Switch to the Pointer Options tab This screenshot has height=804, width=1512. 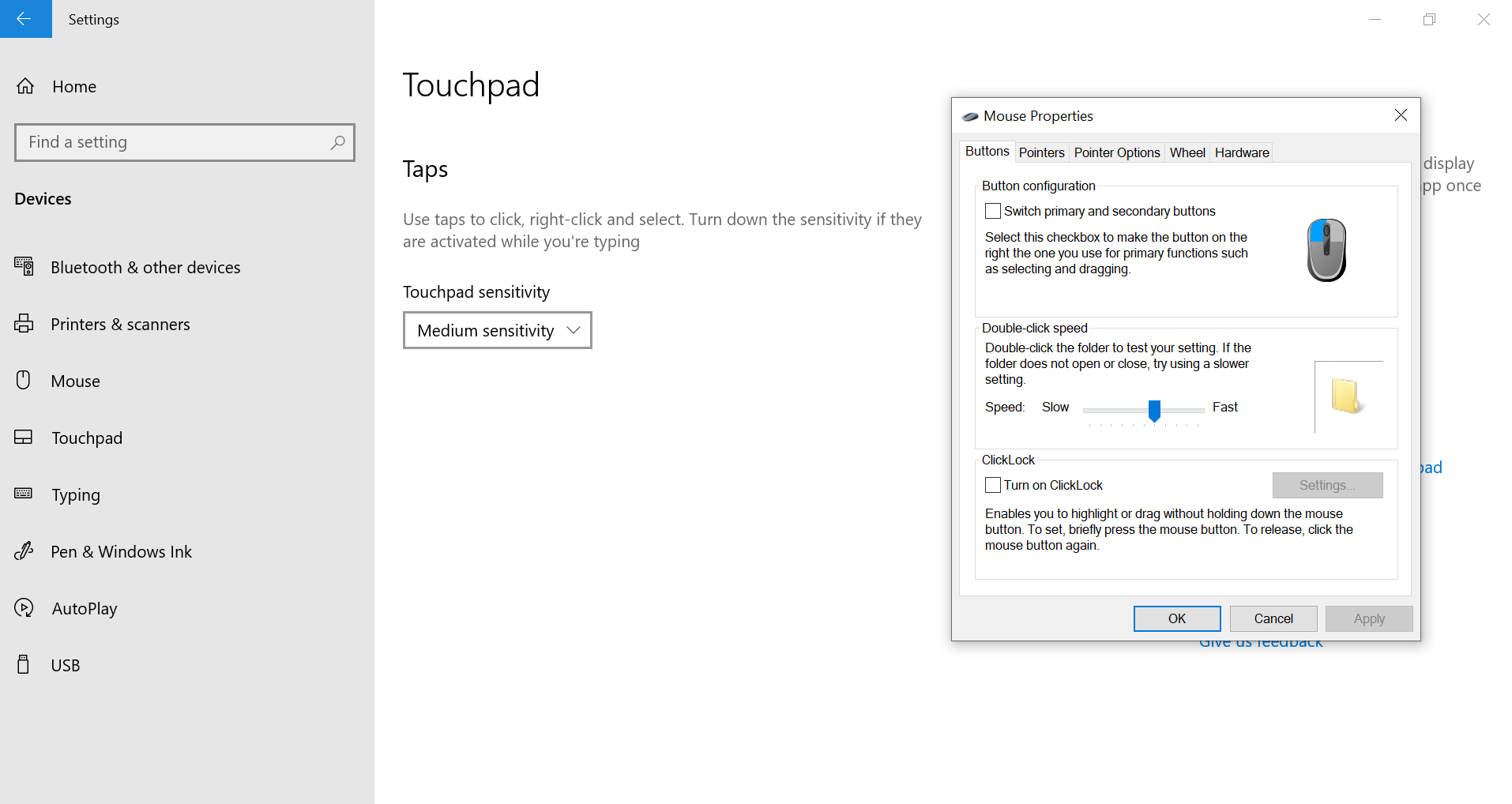coord(1117,152)
